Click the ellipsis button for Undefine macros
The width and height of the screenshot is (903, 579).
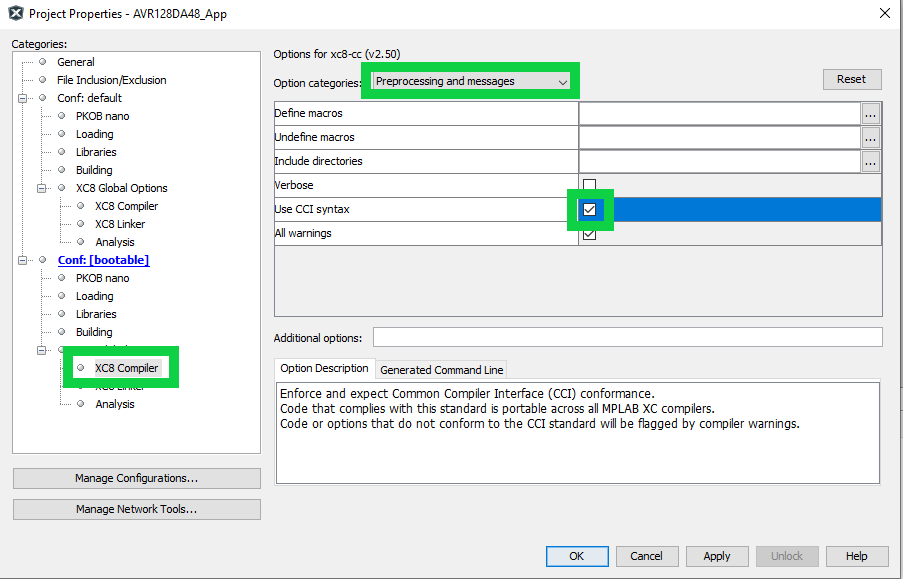click(870, 137)
